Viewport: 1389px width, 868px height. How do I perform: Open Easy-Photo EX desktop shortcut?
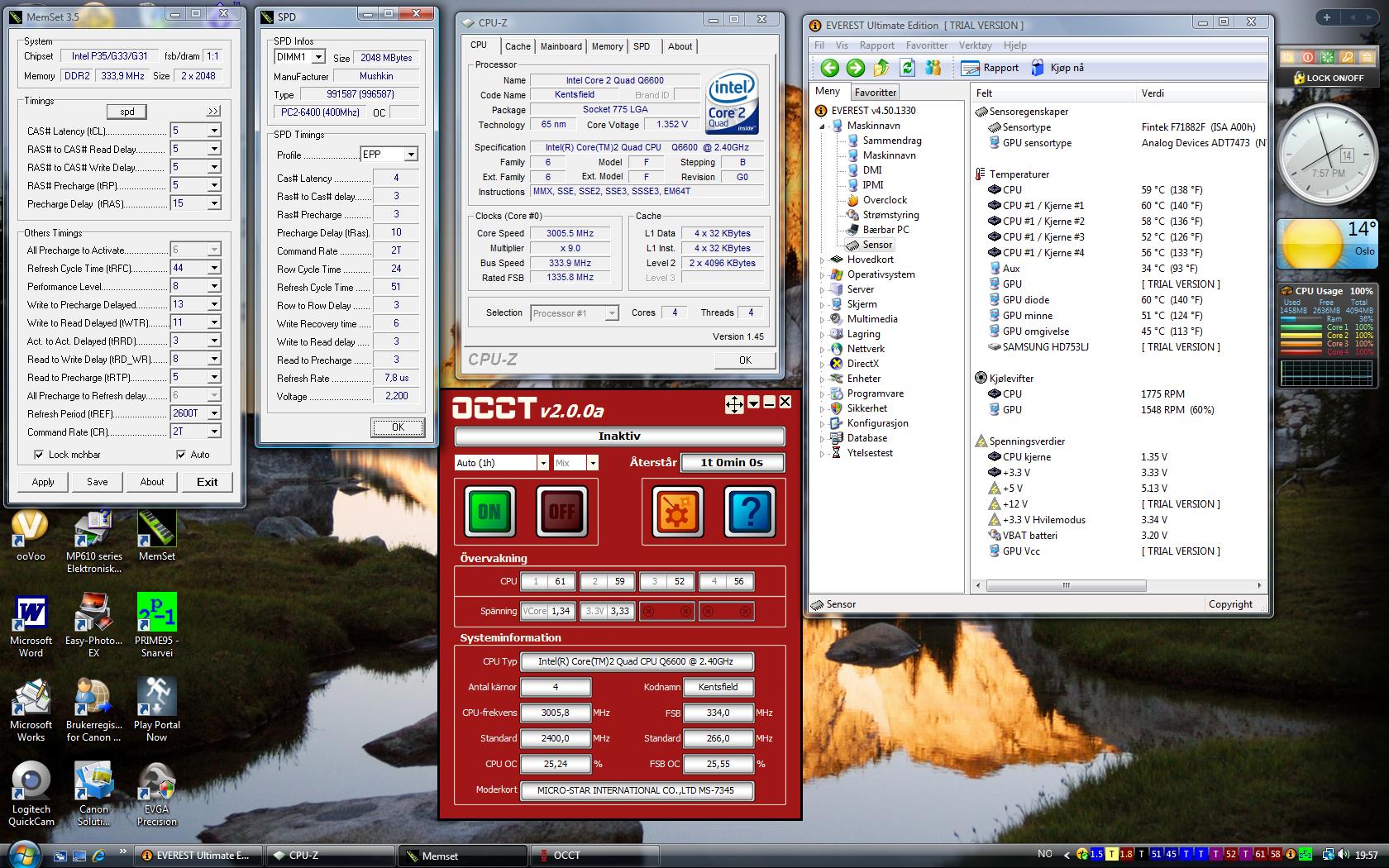(93, 626)
